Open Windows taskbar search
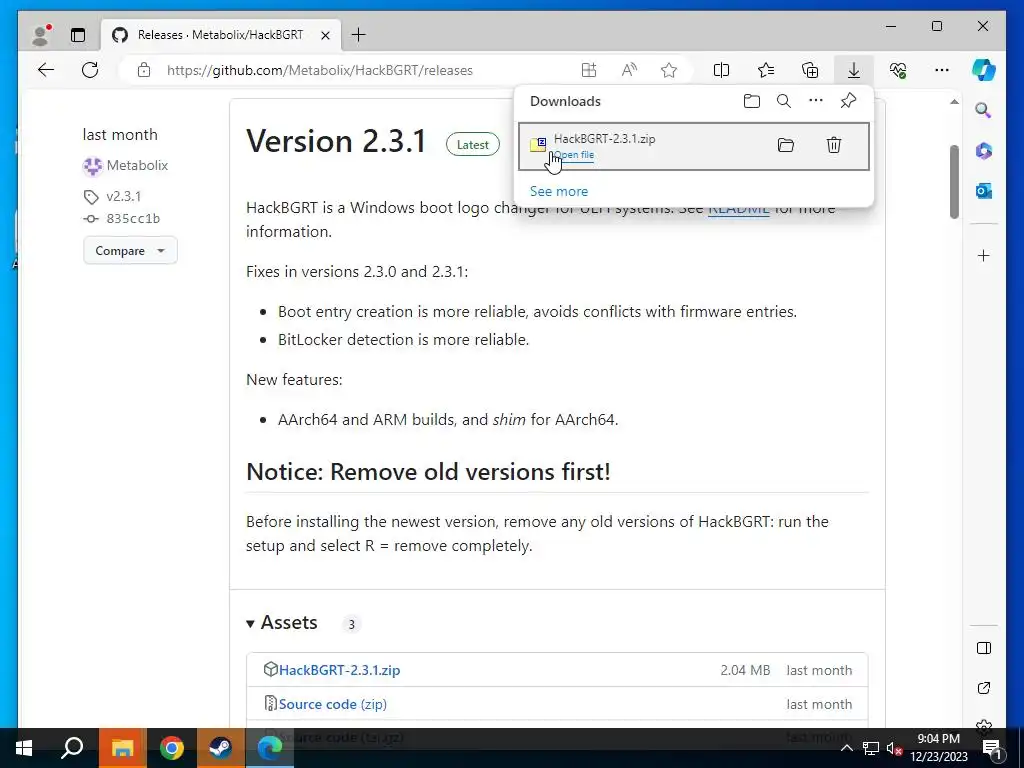Screen dimensions: 1024x768 72,748
